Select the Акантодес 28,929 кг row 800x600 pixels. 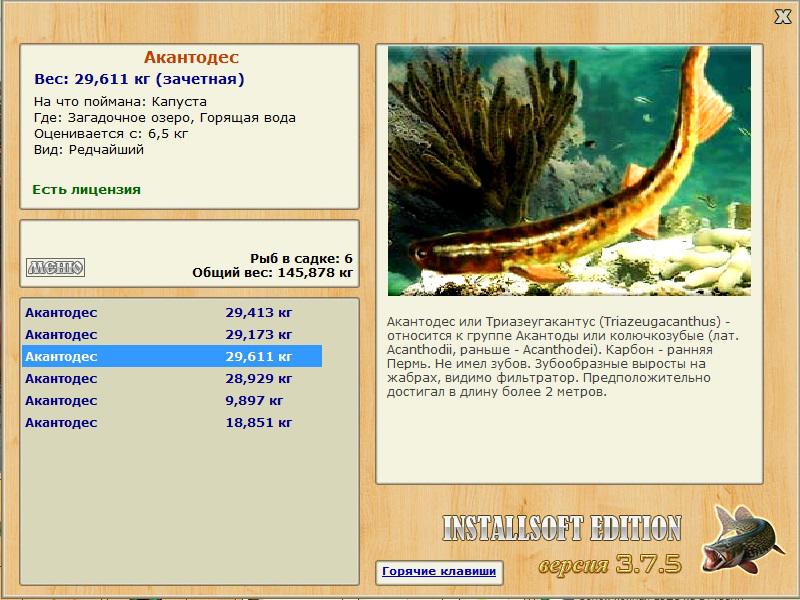(172, 379)
